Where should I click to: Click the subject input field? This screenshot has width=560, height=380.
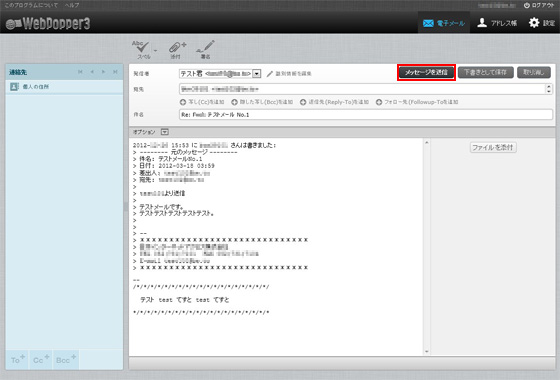coord(365,115)
